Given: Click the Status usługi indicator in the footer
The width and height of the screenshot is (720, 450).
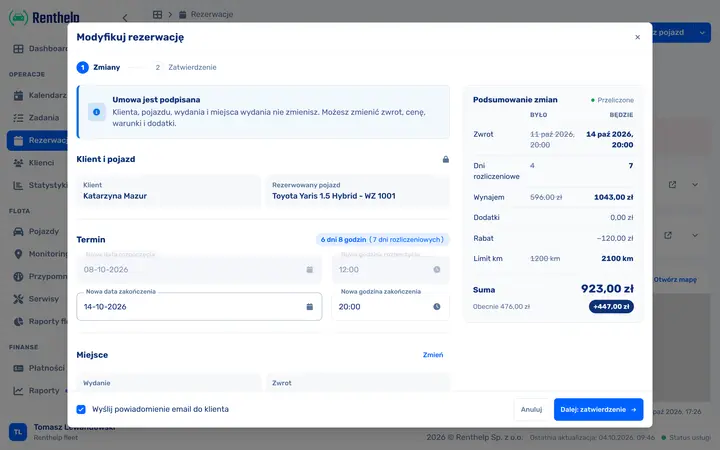Looking at the screenshot, I should tap(686, 438).
